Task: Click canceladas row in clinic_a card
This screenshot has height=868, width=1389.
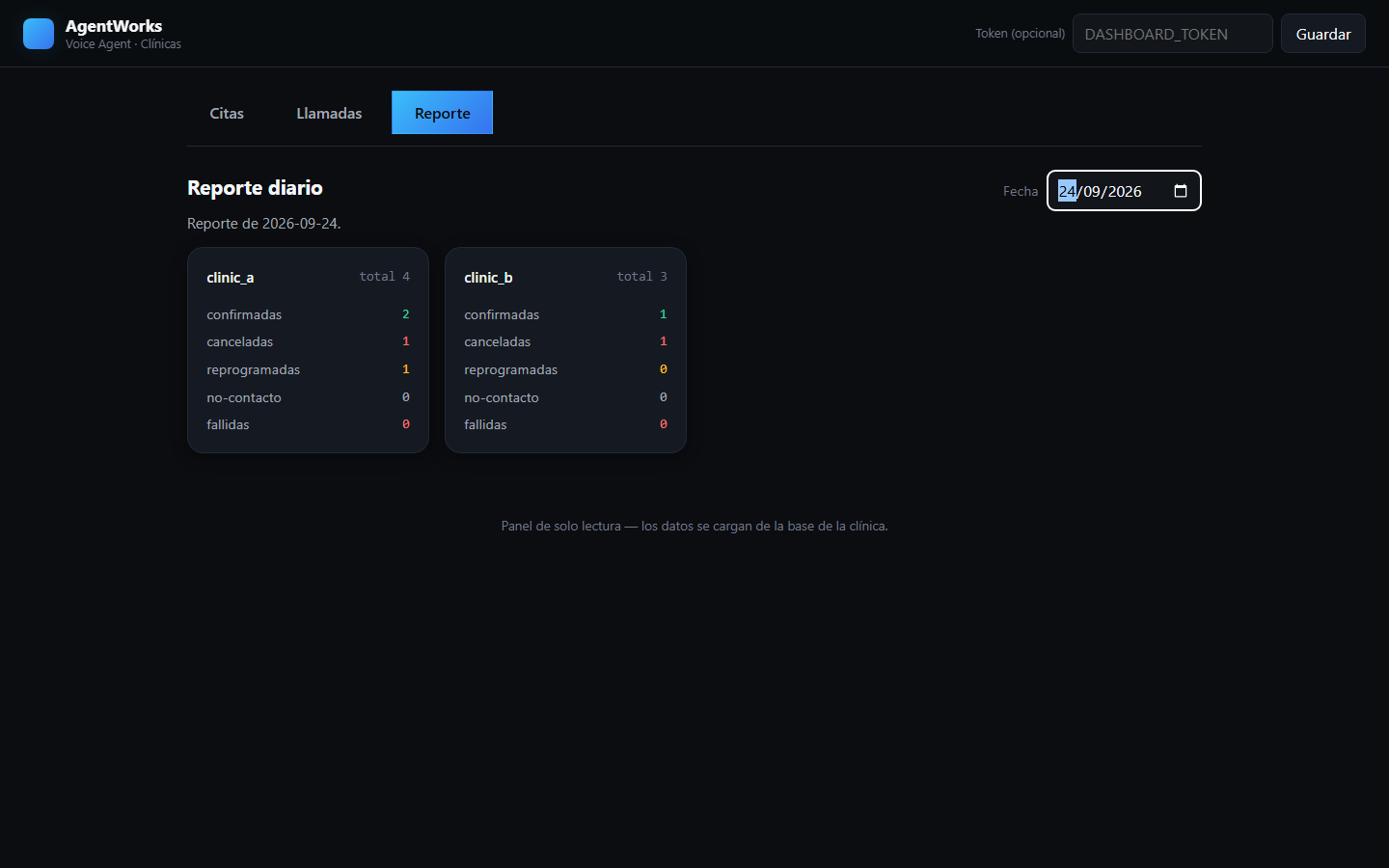Action: coord(308,341)
